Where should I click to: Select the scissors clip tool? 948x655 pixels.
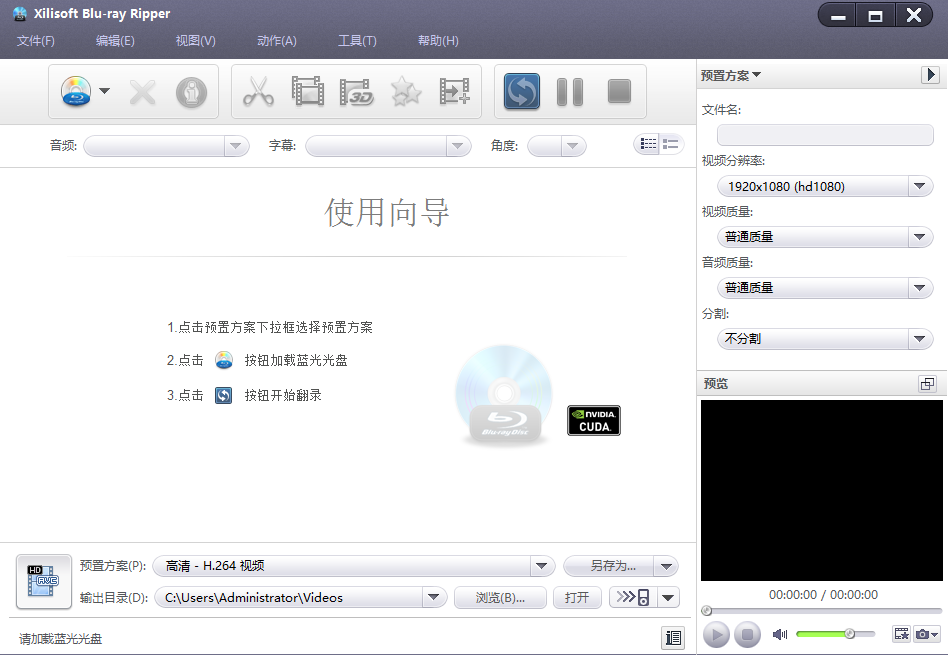click(258, 92)
